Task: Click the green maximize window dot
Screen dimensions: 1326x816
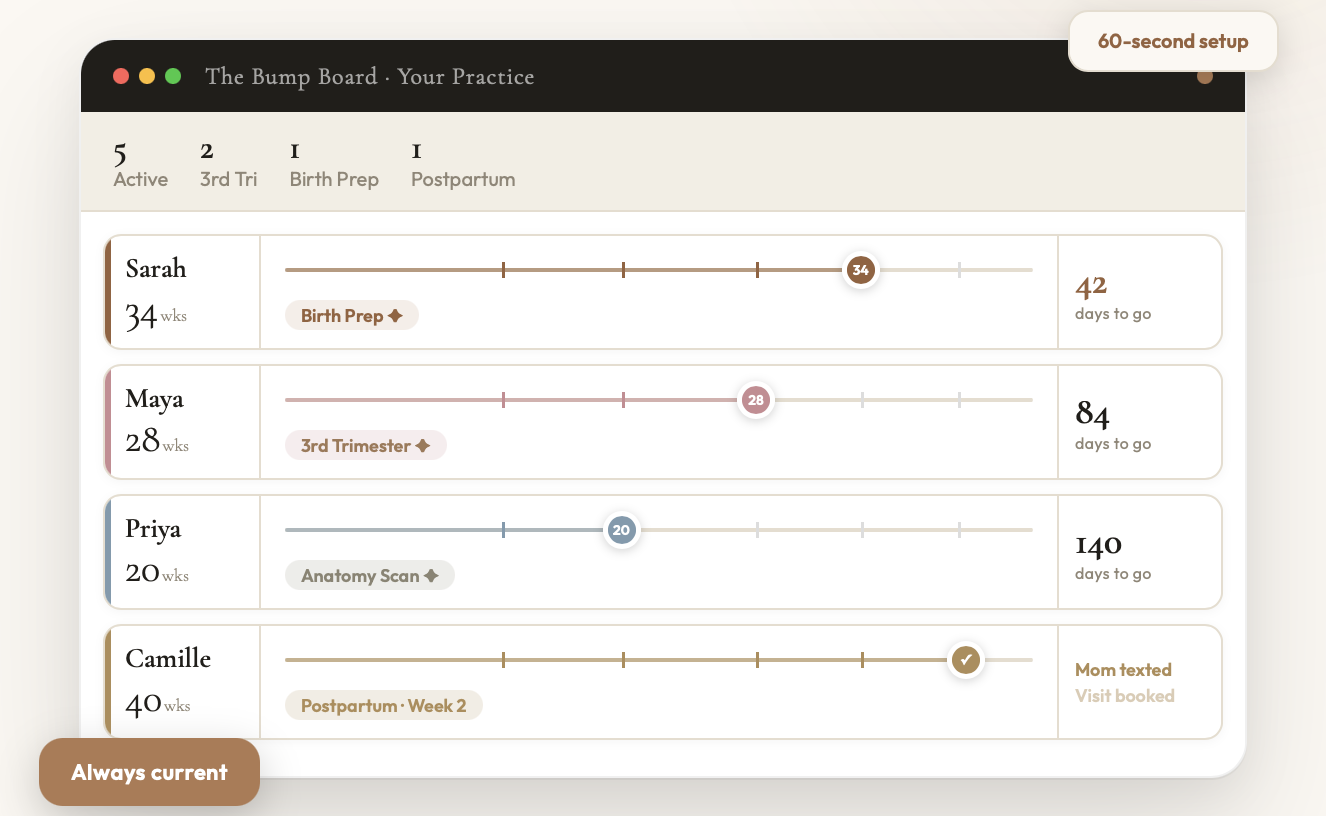Action: click(173, 76)
